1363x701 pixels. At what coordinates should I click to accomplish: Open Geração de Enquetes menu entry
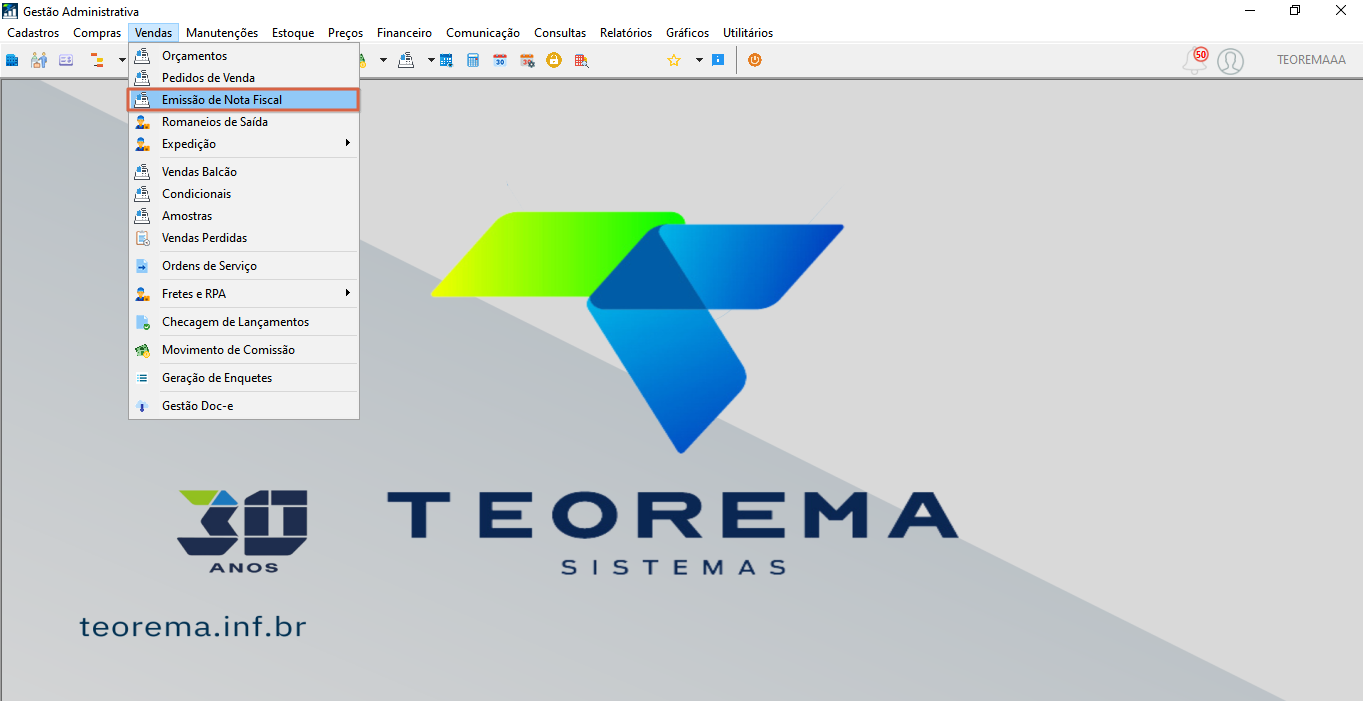243,378
